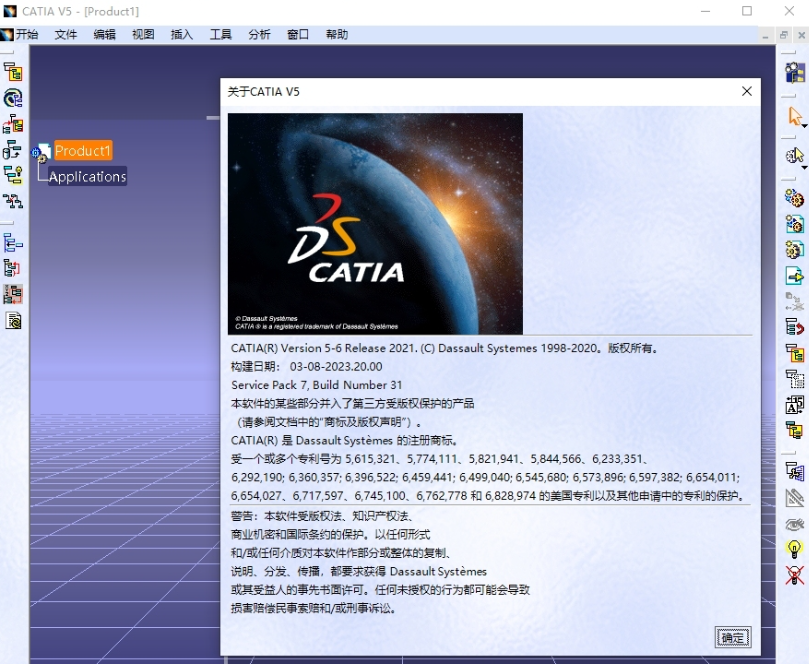Open the 编辑 (Edit) menu
809x664 pixels.
[104, 35]
